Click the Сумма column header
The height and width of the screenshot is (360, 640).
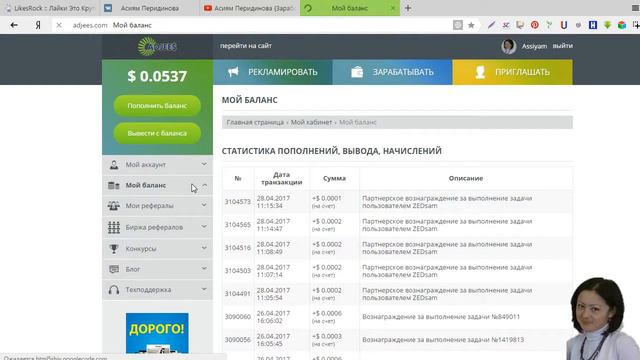tap(334, 178)
